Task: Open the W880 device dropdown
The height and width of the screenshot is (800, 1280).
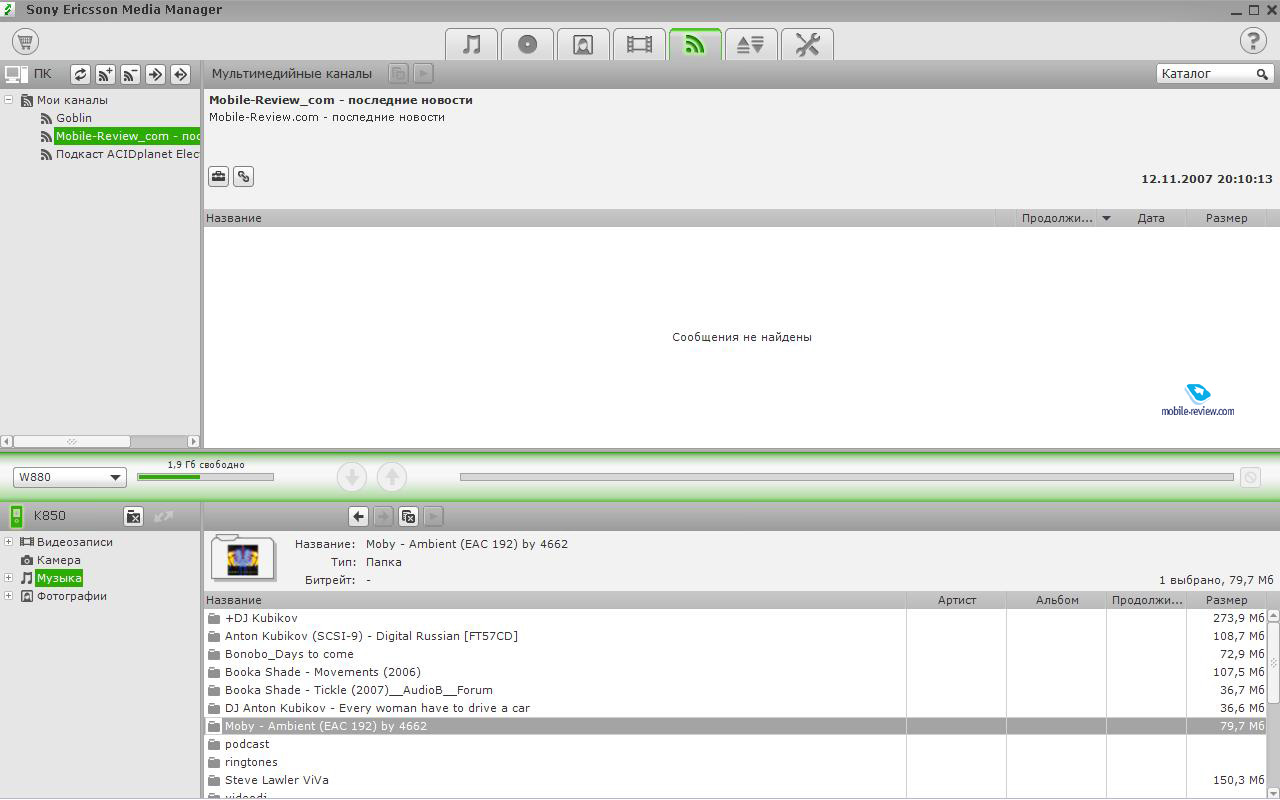Action: (x=70, y=477)
